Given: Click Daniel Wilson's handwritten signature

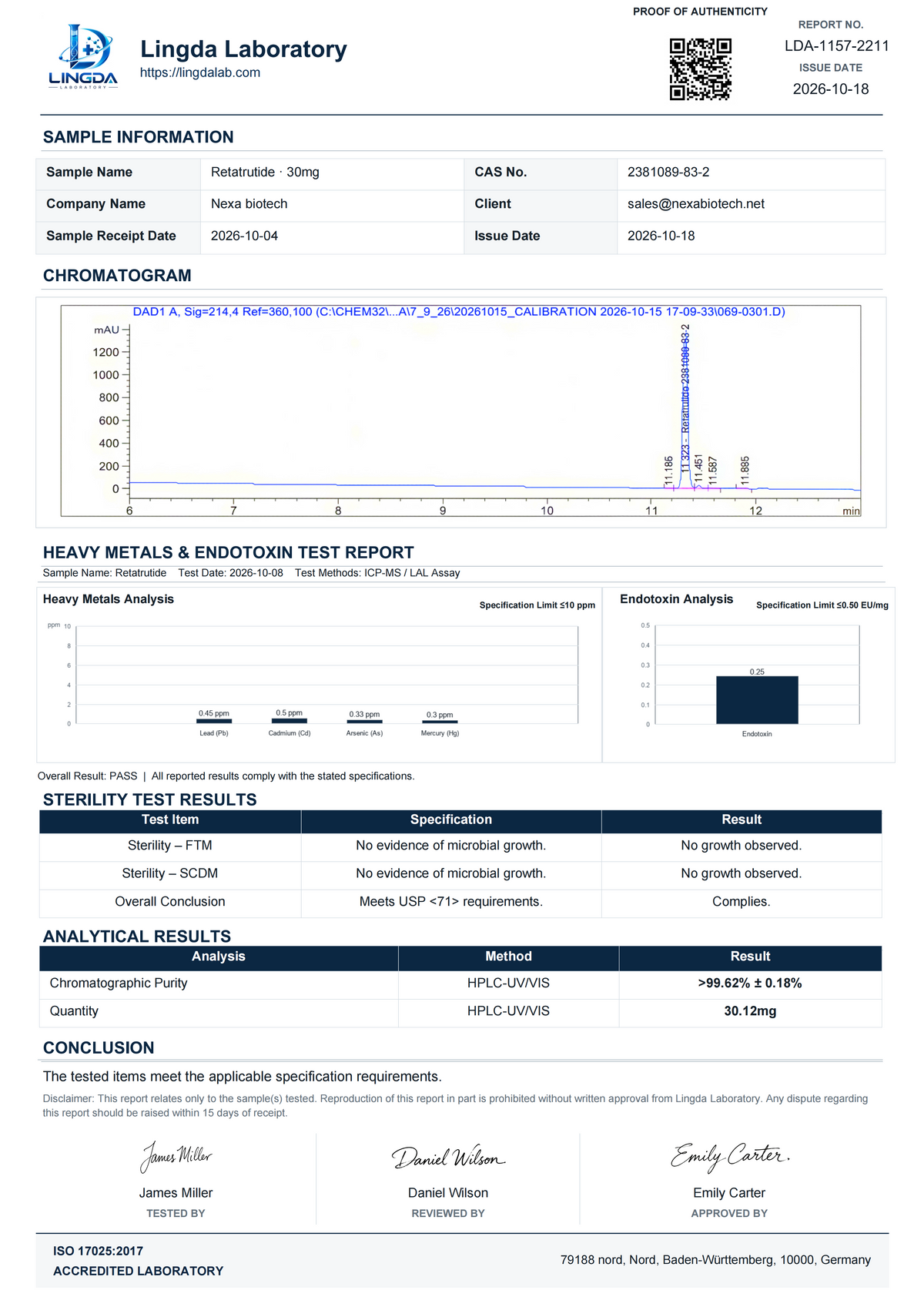Looking at the screenshot, I should (448, 1158).
